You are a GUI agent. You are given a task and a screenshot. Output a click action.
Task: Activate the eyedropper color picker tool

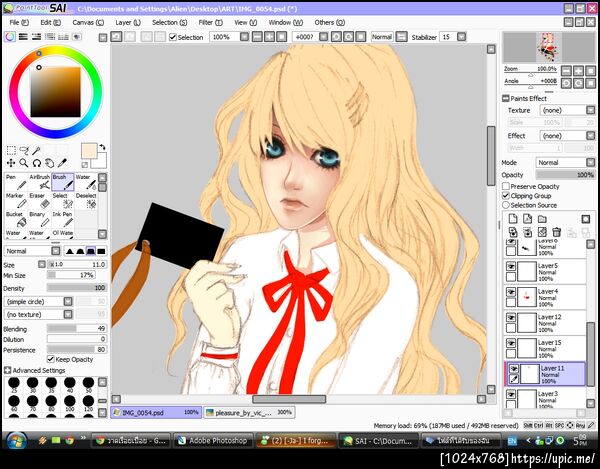tap(62, 163)
